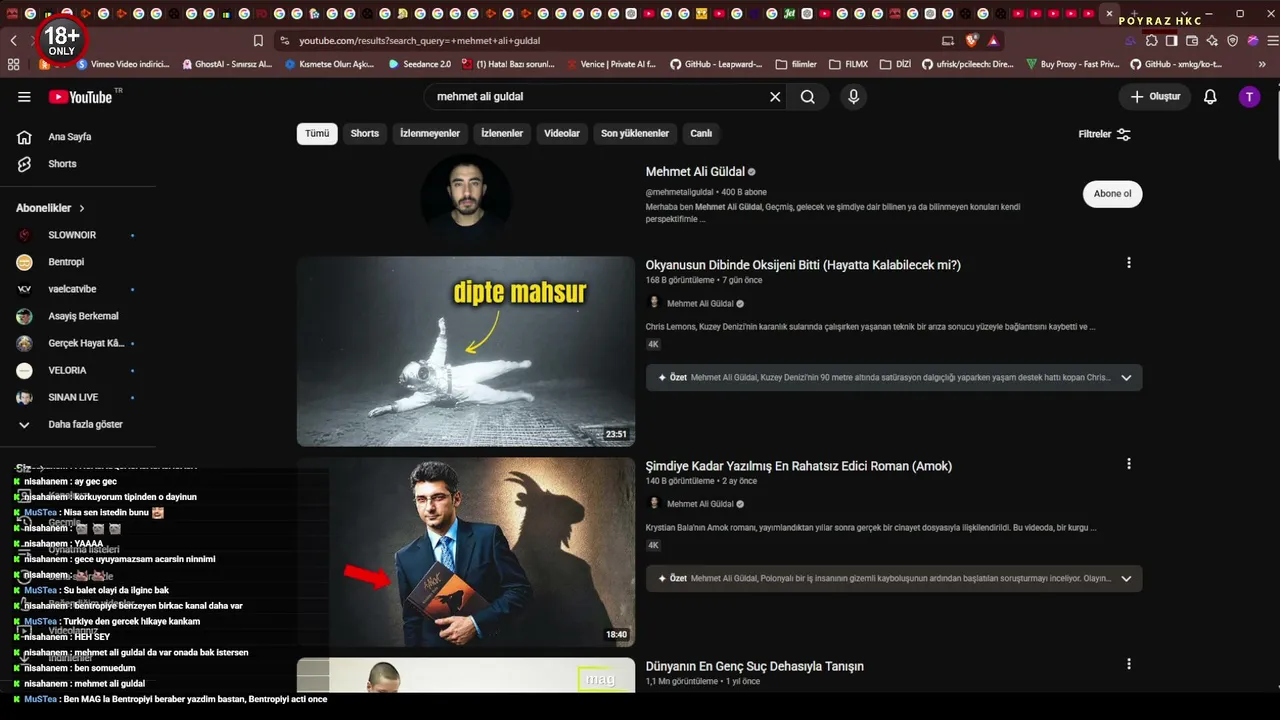The height and width of the screenshot is (720, 1280).
Task: Select the Canlı filter chip
Action: click(x=701, y=134)
